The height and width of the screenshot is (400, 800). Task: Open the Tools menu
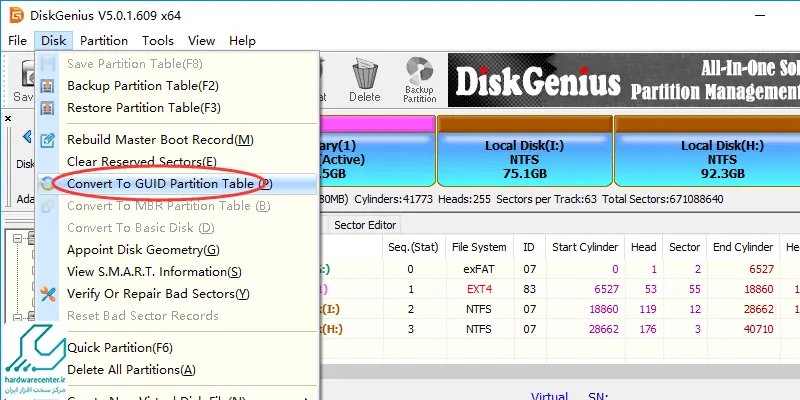coord(158,41)
